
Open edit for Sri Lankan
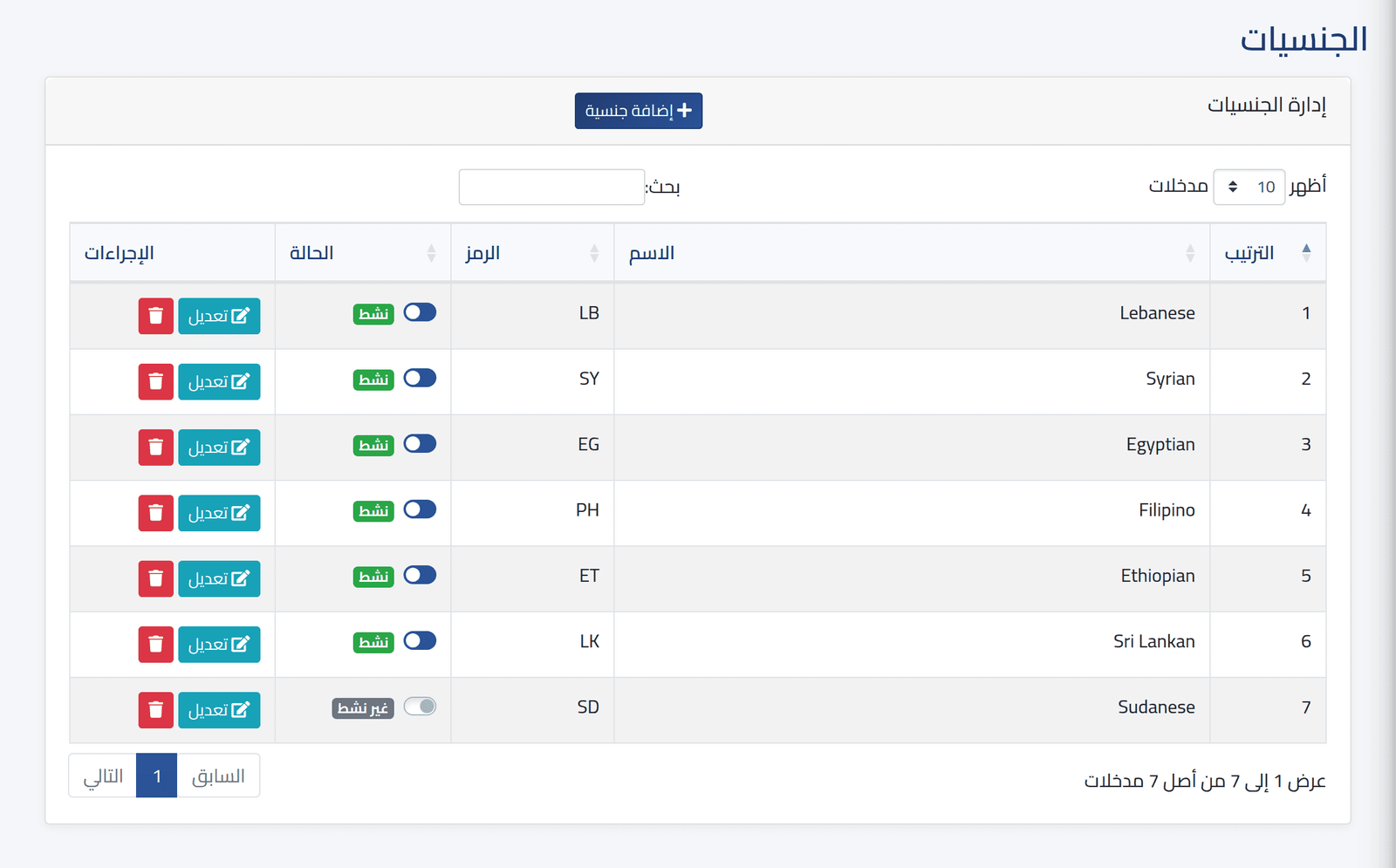coord(219,644)
